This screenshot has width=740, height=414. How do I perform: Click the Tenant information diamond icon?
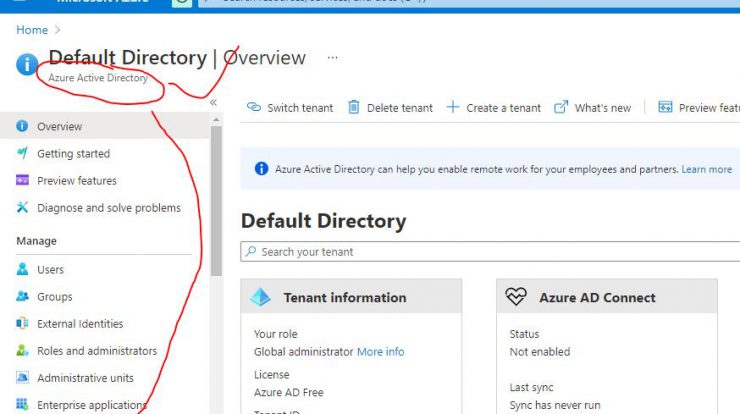[x=260, y=297]
